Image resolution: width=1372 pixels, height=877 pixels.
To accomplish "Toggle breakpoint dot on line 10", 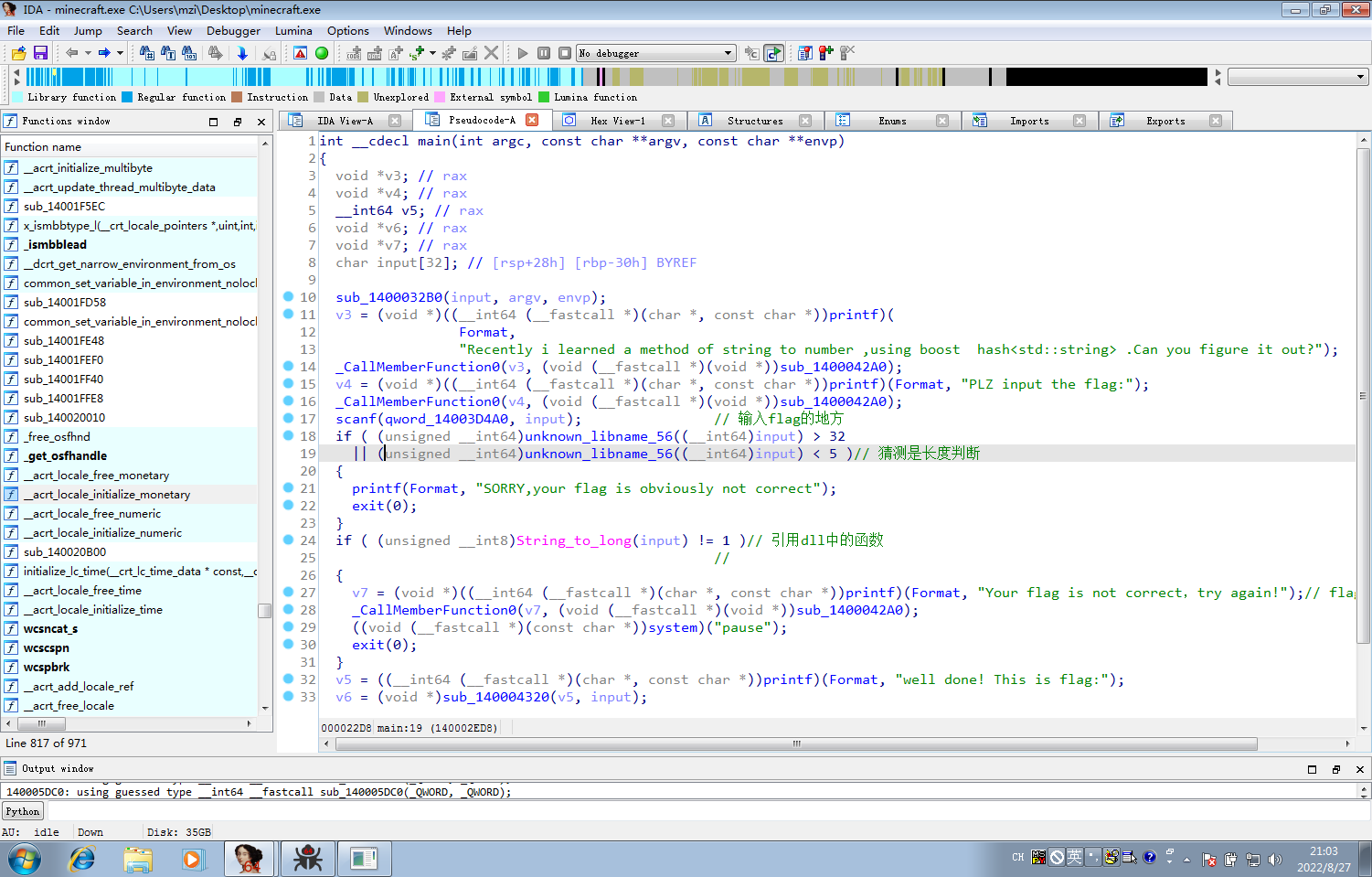I will (x=288, y=296).
